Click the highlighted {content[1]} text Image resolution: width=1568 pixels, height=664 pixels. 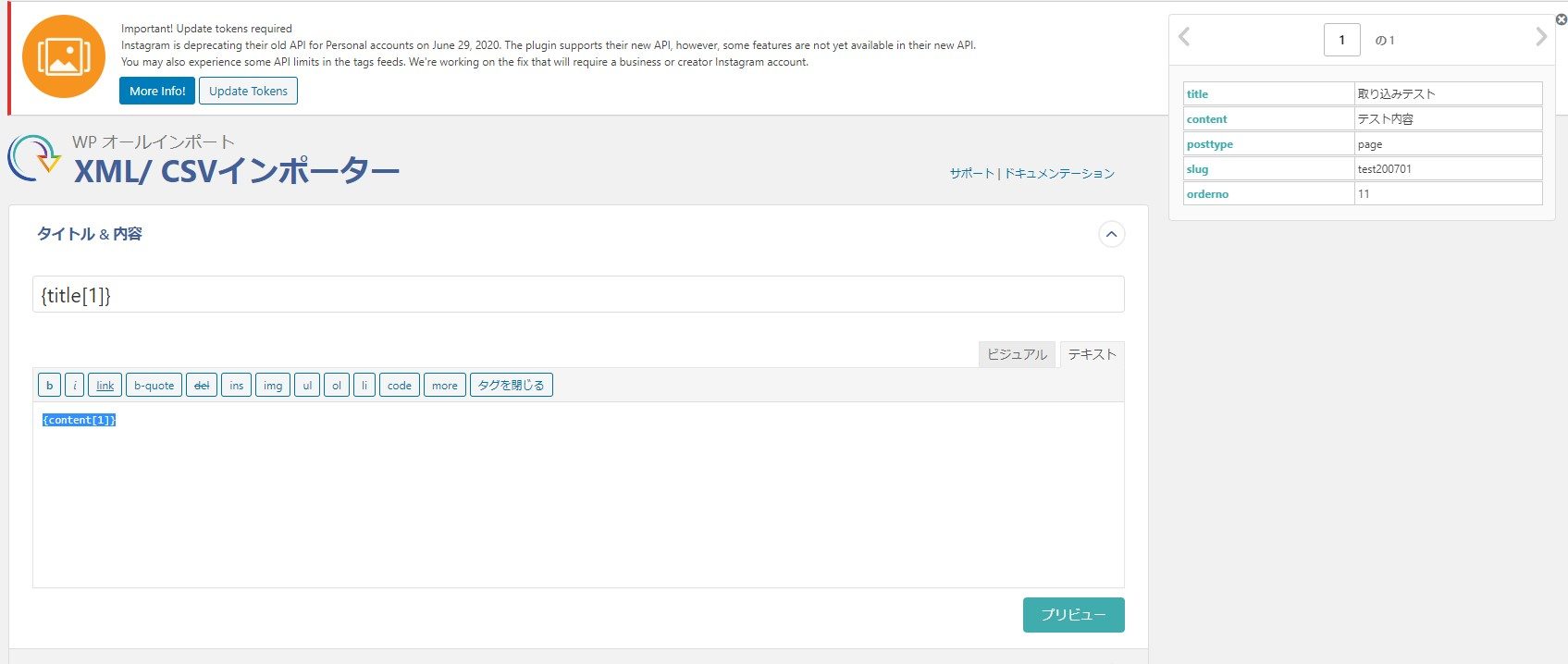(80, 420)
